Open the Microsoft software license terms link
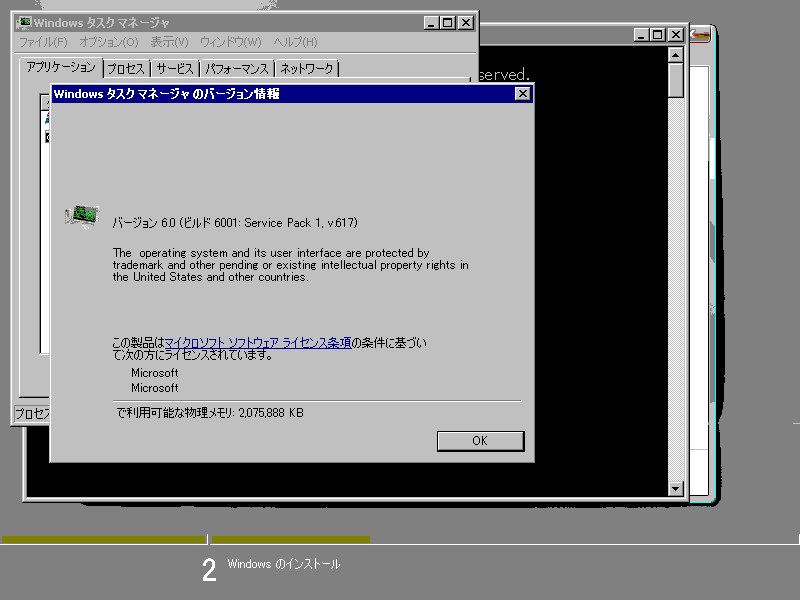Screen dimensions: 800x600 click(258, 343)
